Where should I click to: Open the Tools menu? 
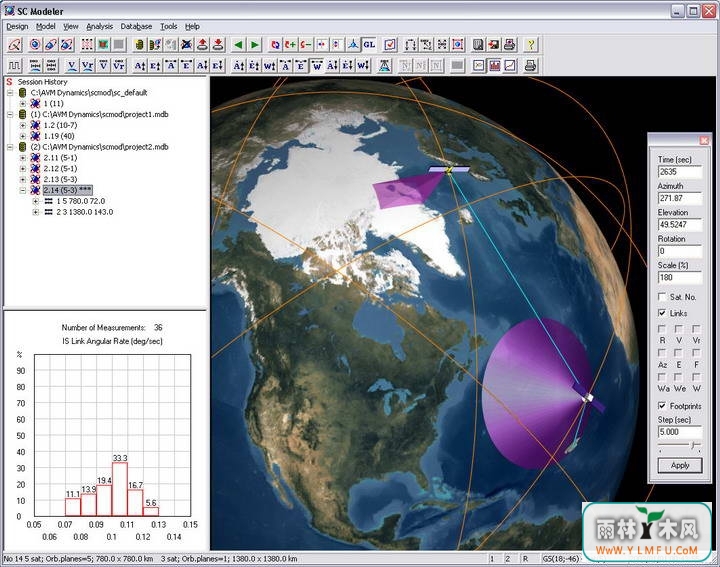click(169, 27)
